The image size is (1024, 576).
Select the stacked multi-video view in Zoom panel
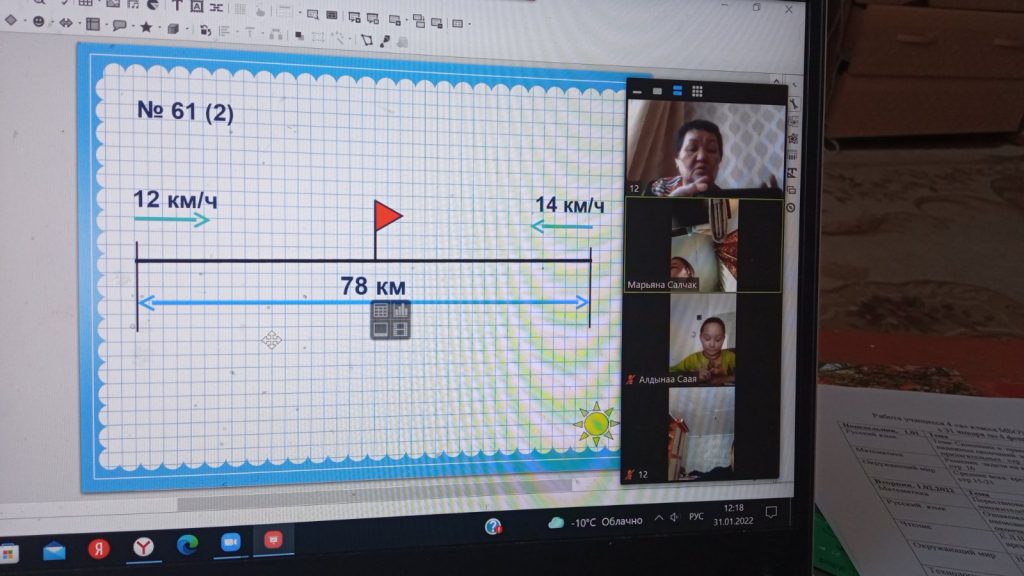pos(677,91)
